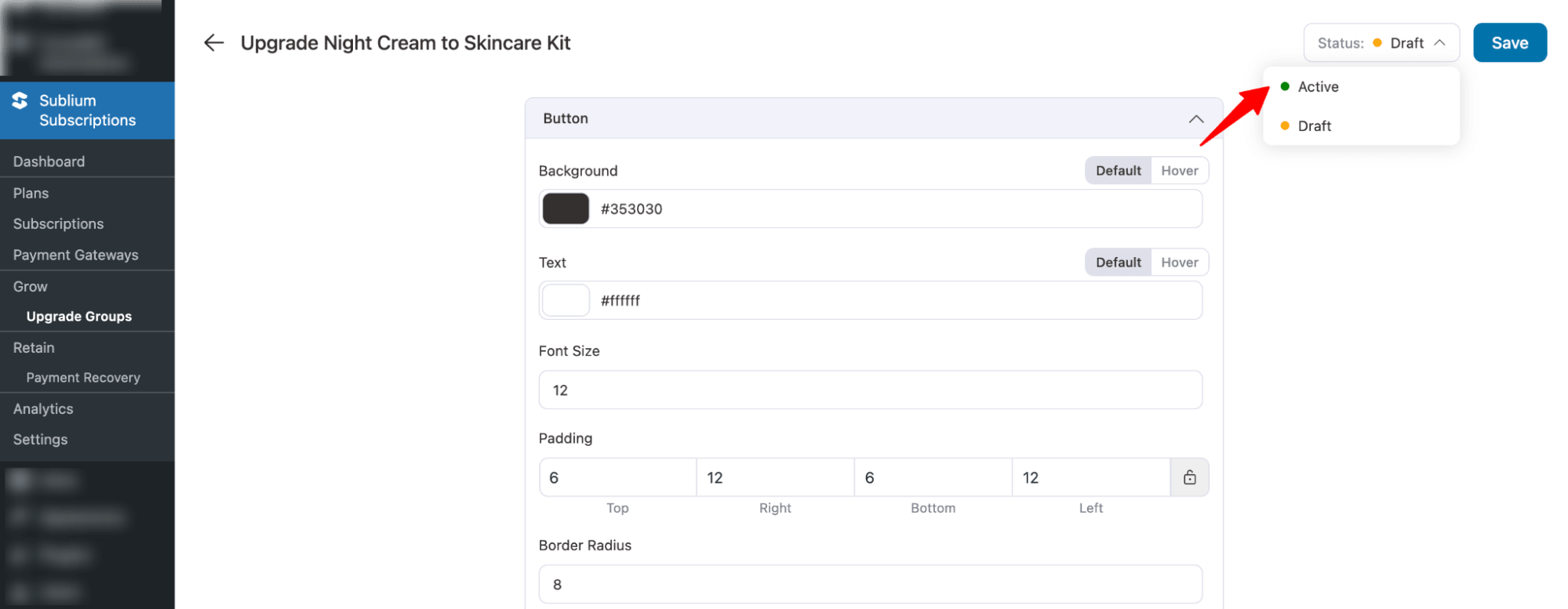Select Default state for Background
This screenshot has width=1568, height=609.
point(1118,171)
